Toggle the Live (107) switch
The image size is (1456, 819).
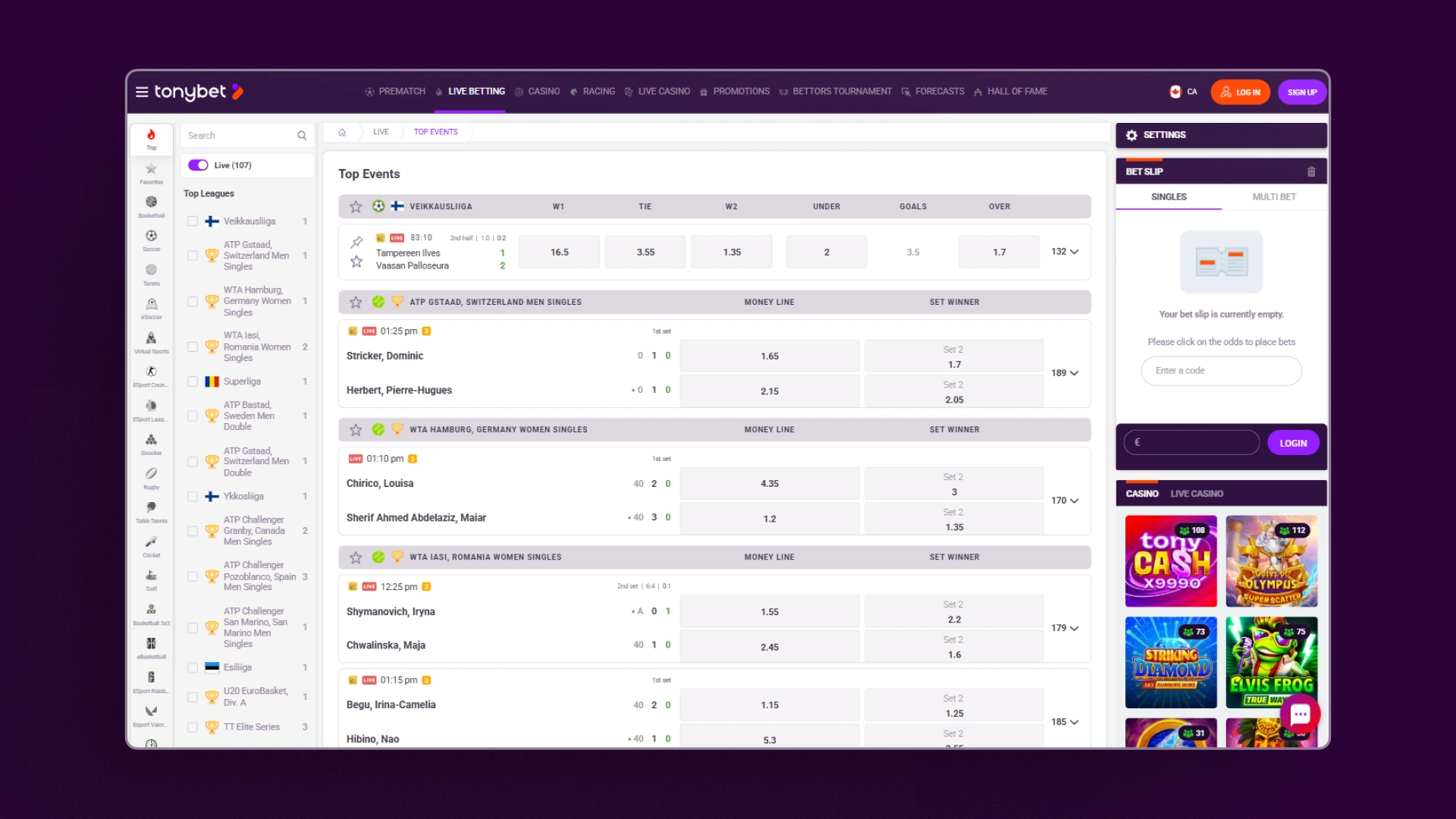click(199, 165)
